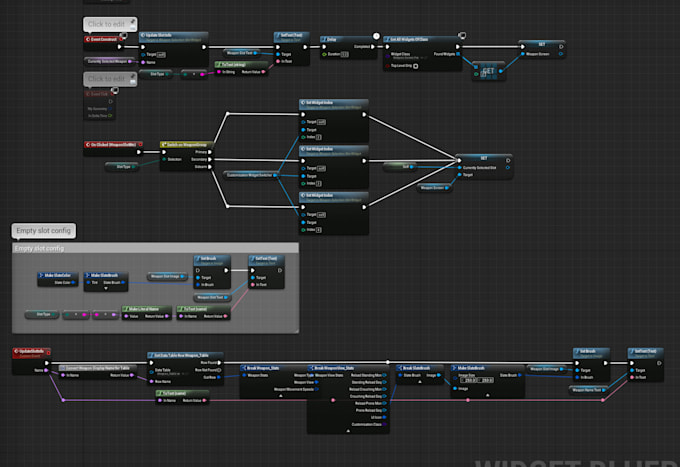
Task: Click Index field of bottom Set Widget Index
Action: (x=319, y=230)
